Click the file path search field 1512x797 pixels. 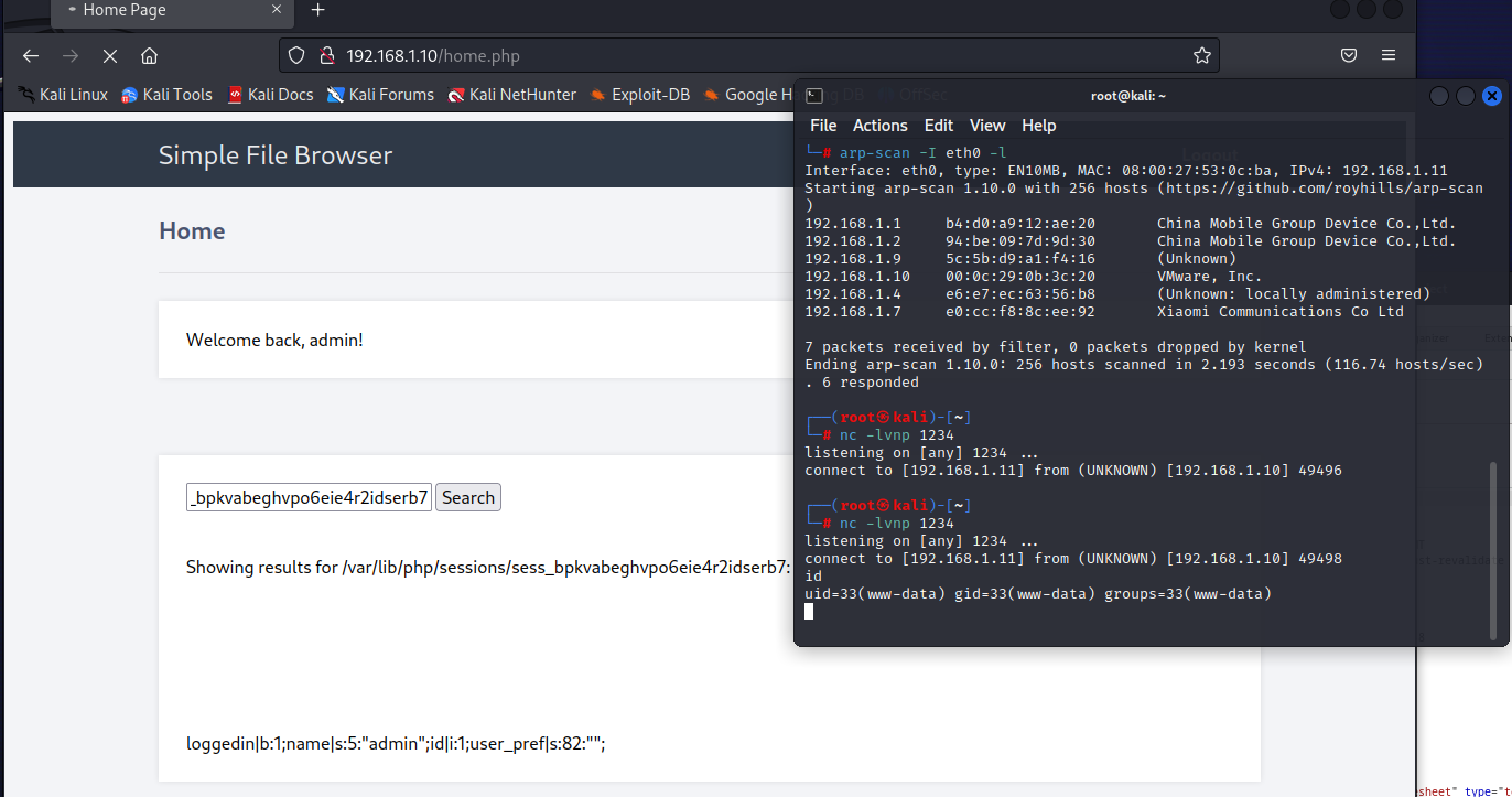(x=309, y=498)
